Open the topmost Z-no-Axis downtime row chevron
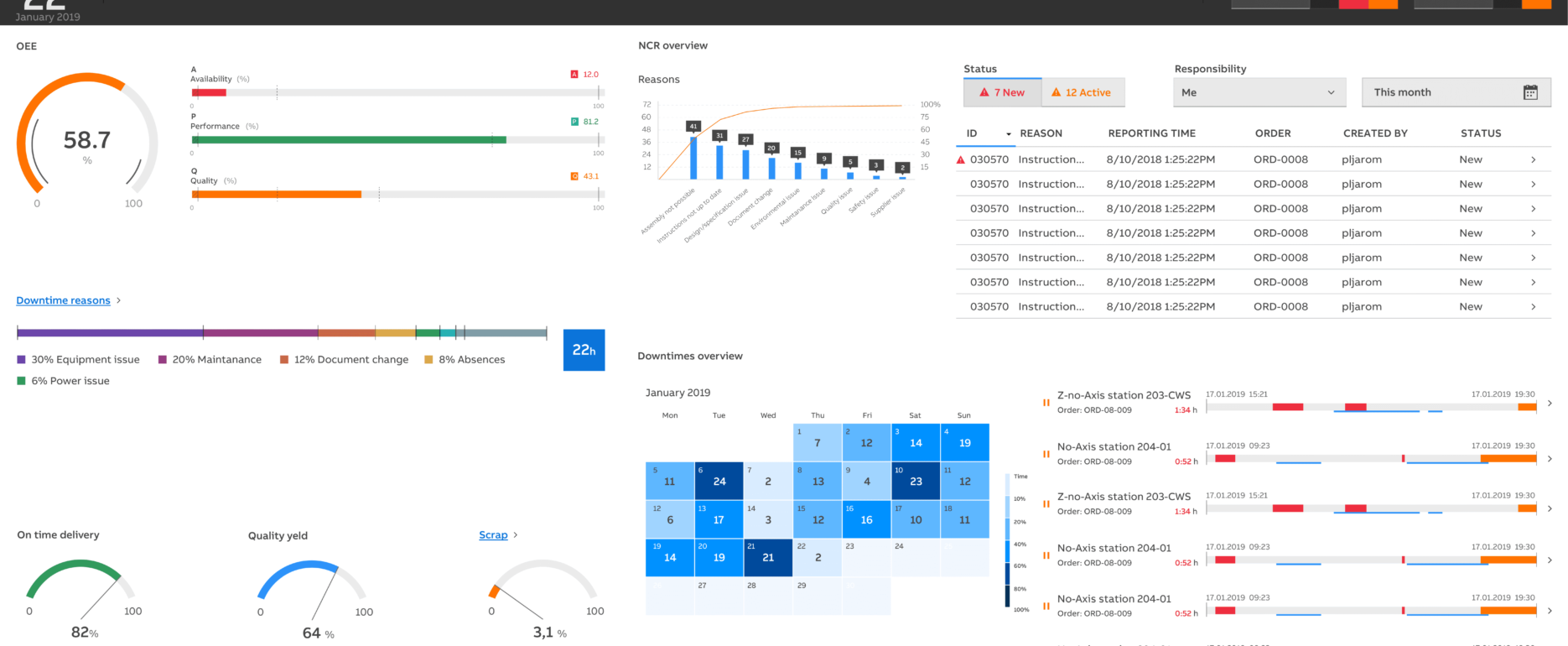Screen dimensions: 1568x646 pos(1550,404)
